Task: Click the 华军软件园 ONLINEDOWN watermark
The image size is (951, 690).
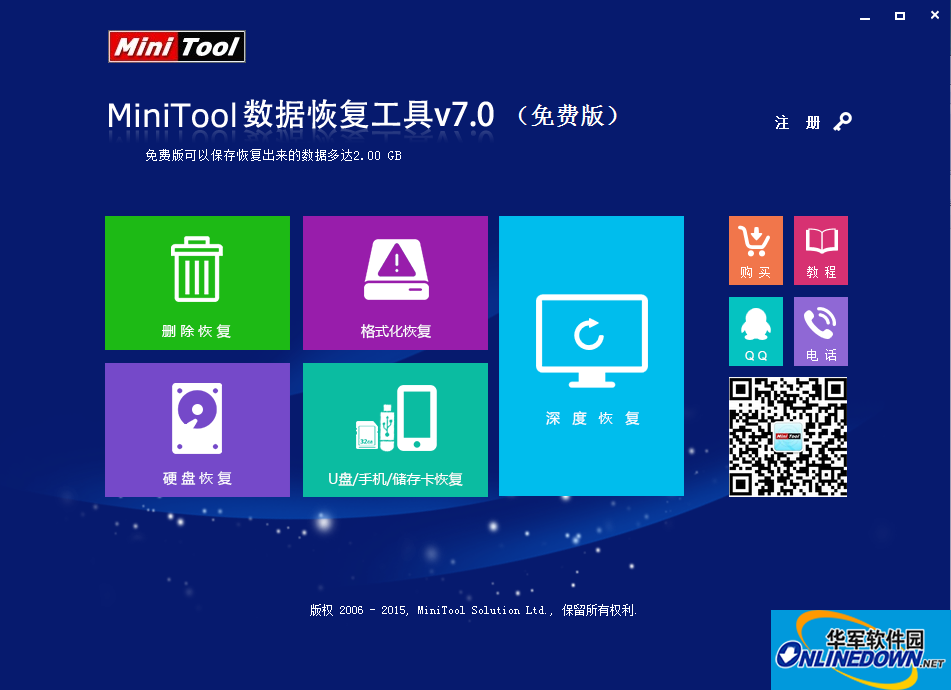Action: point(860,650)
